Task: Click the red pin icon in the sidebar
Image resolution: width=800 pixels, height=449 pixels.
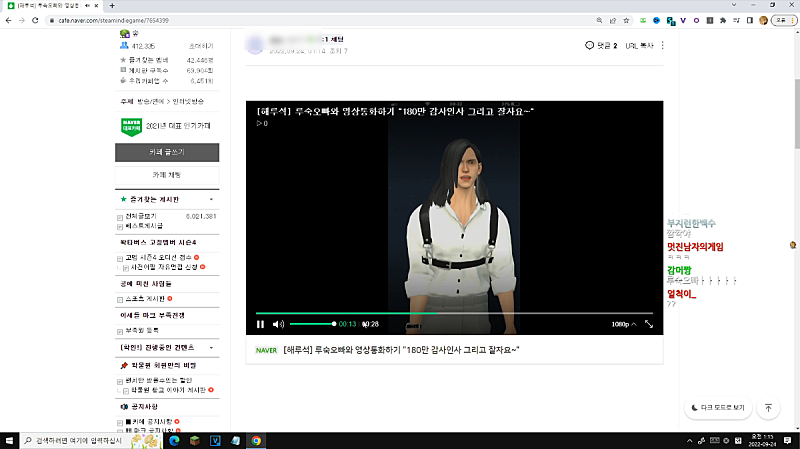Action: (x=123, y=366)
